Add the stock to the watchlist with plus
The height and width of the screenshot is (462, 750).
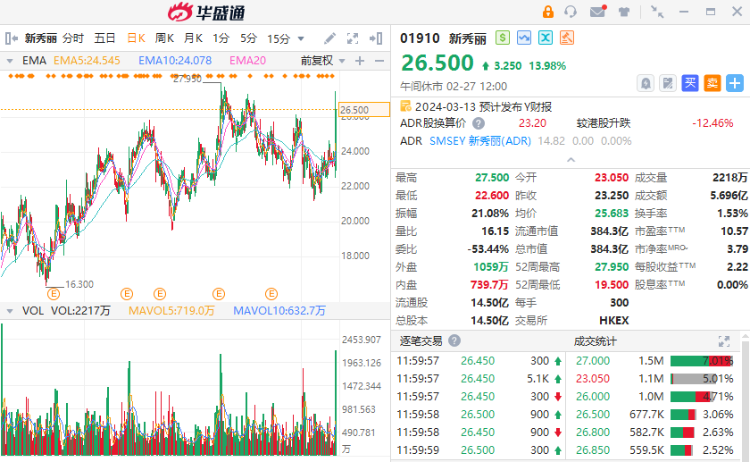click(x=735, y=83)
